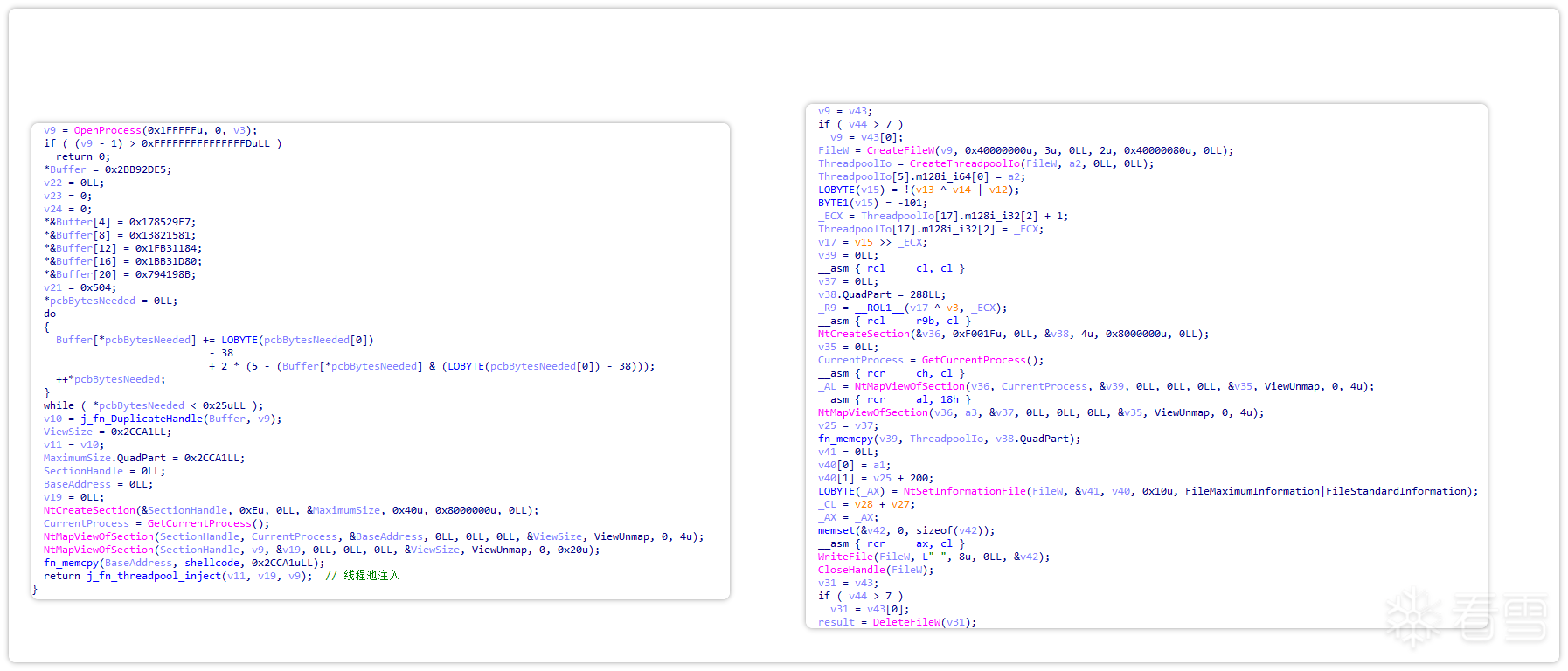Click 'ViewSize = 0x2CCA1LL;' line

point(108,432)
